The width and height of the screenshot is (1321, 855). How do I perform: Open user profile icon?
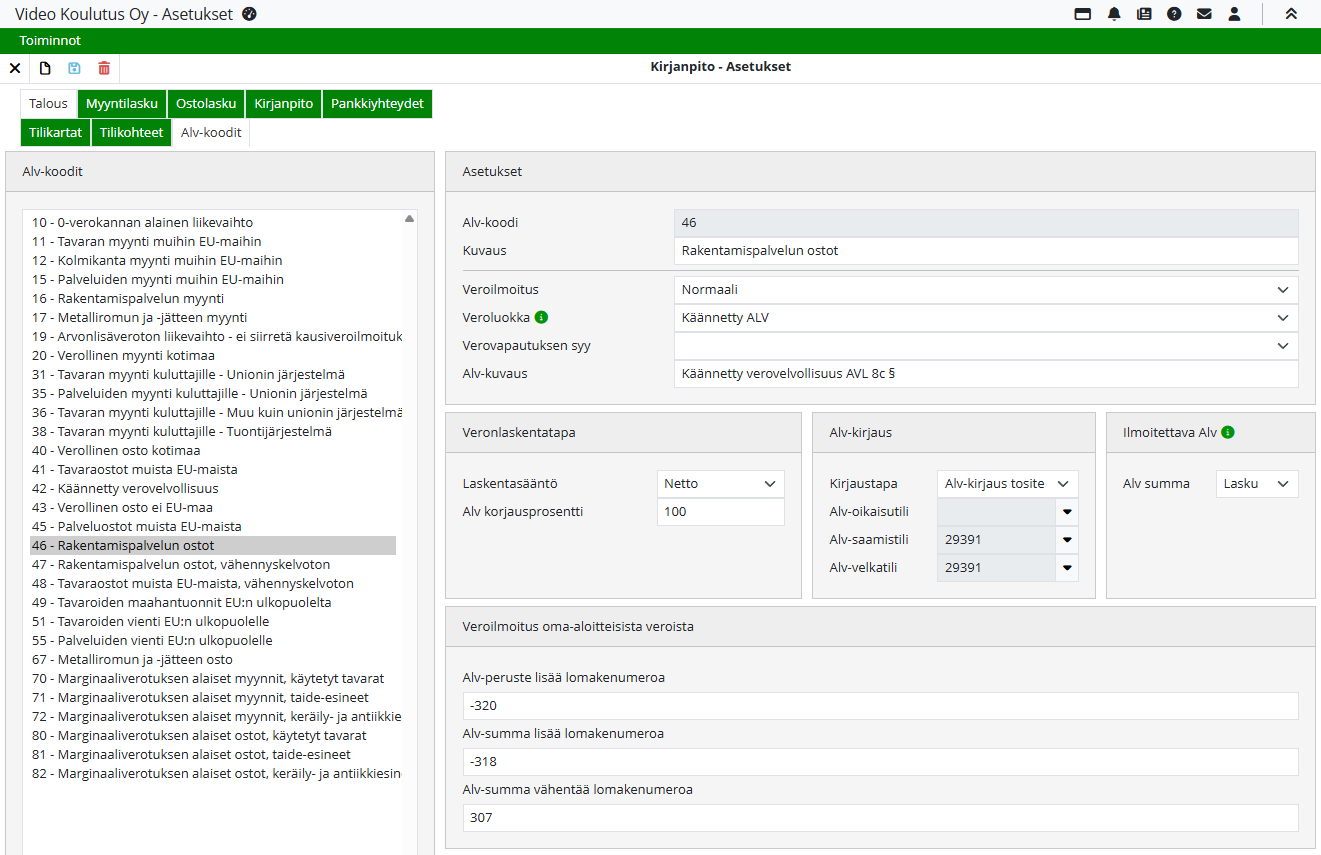(1234, 14)
